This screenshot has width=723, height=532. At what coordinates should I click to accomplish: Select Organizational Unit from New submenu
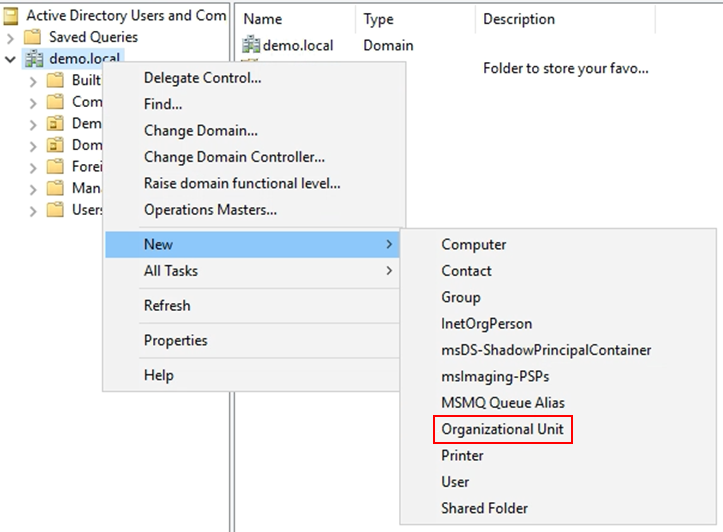[x=503, y=429]
